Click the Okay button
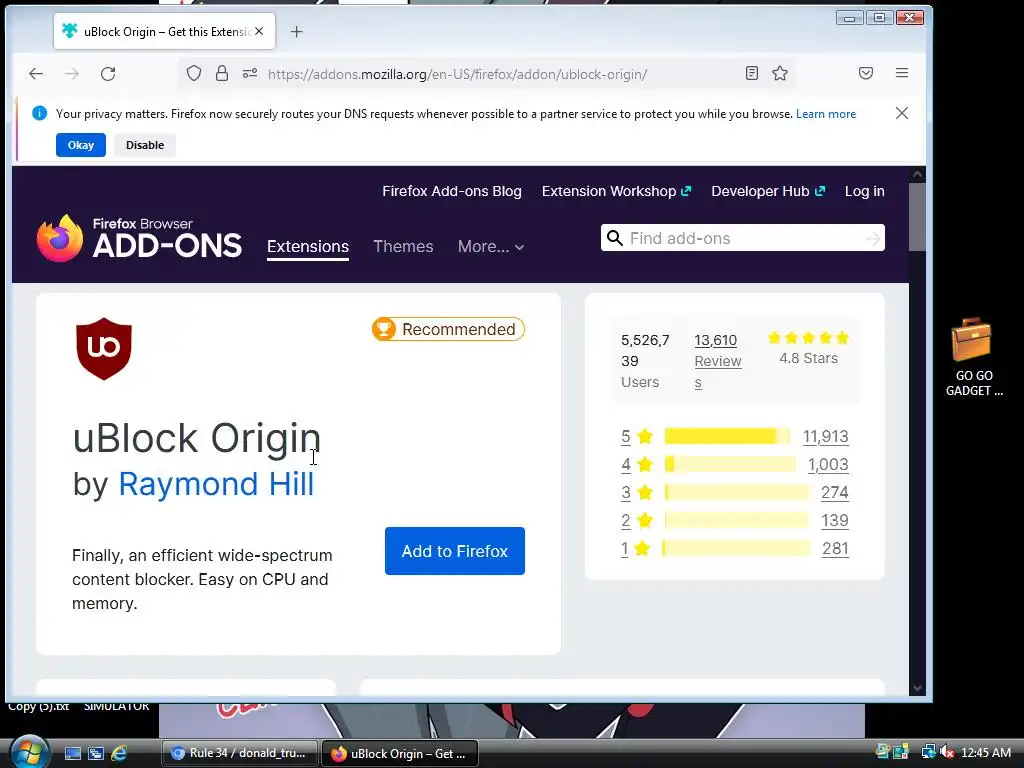This screenshot has width=1024, height=768. [x=81, y=145]
